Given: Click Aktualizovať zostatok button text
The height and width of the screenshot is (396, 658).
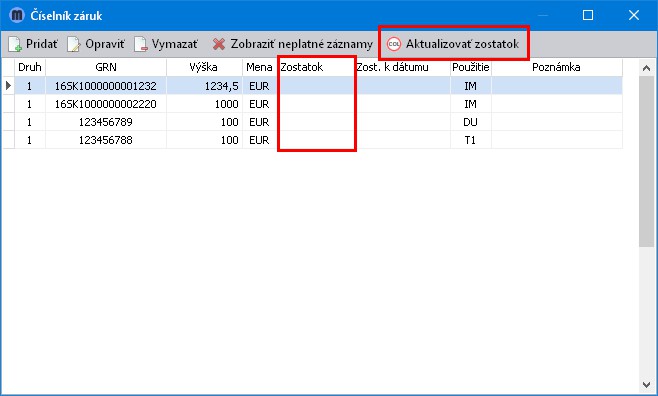Looking at the screenshot, I should coord(462,44).
